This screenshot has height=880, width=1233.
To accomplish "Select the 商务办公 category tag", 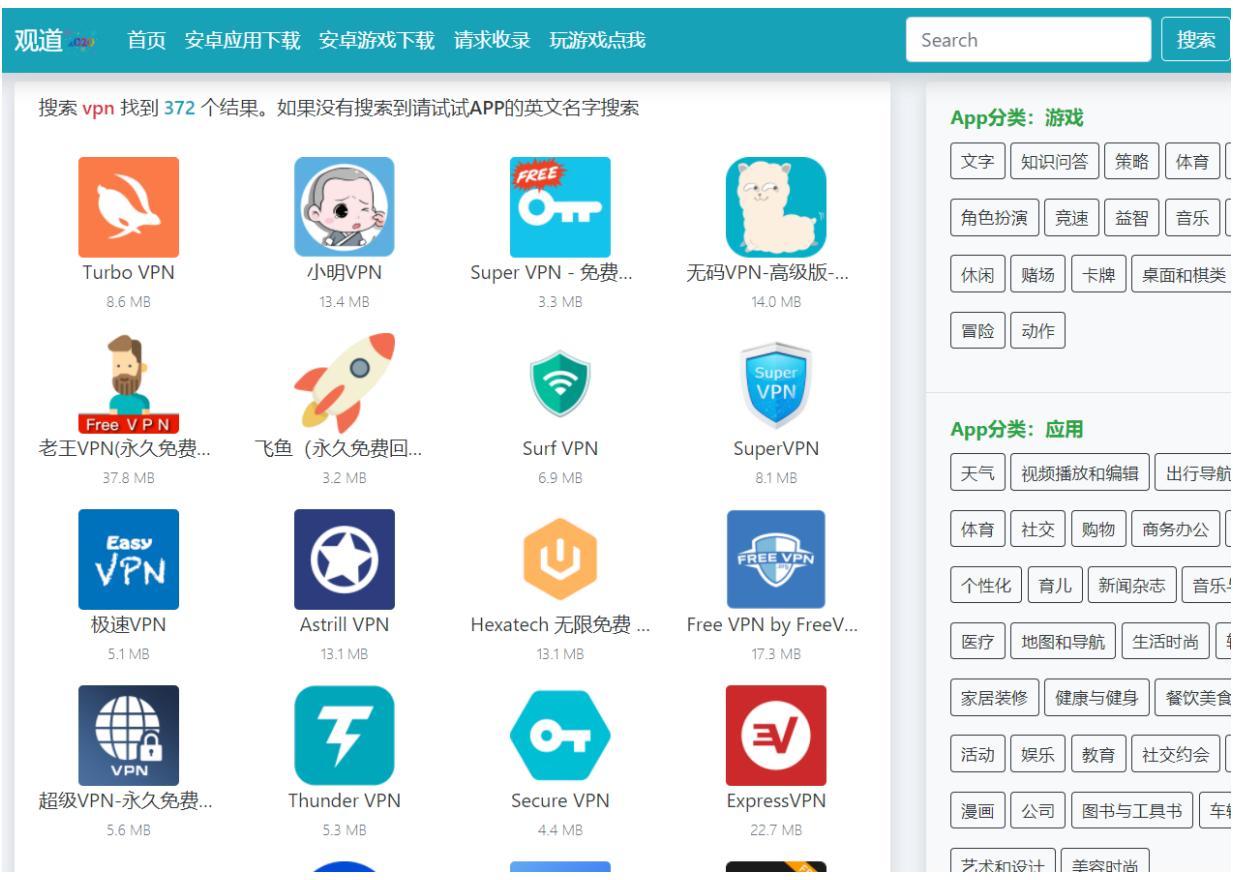I will tap(1175, 530).
